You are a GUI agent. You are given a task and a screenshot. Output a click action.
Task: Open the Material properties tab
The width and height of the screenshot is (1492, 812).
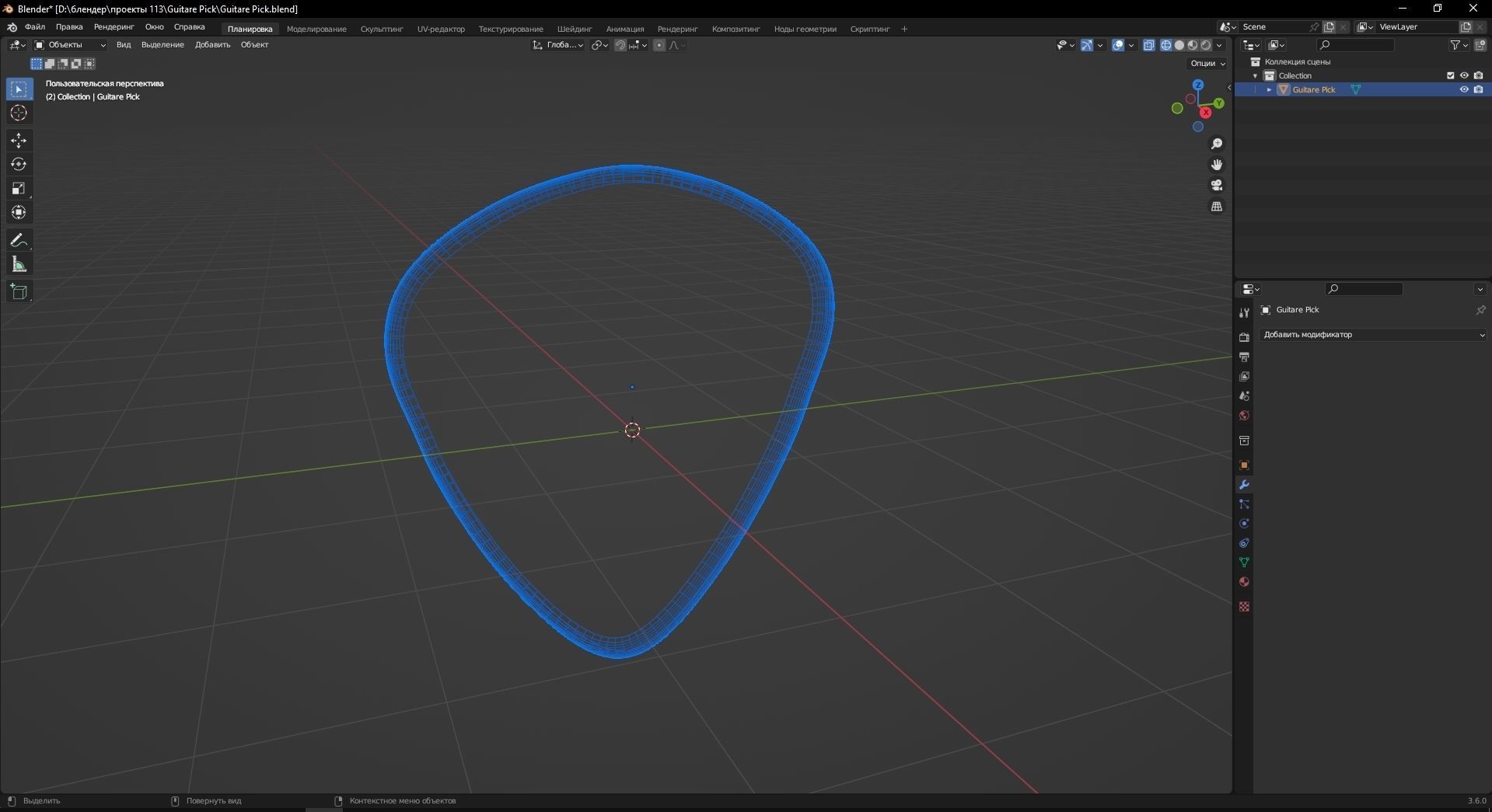coord(1244,582)
